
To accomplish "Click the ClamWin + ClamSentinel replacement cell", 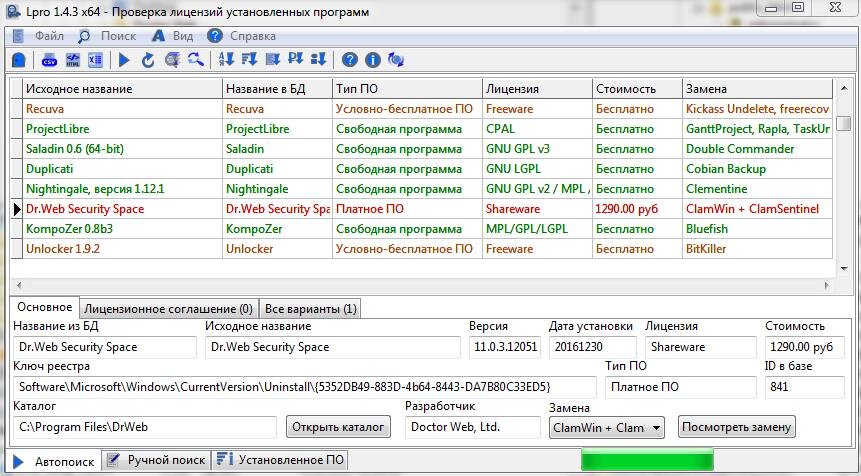I will [757, 209].
